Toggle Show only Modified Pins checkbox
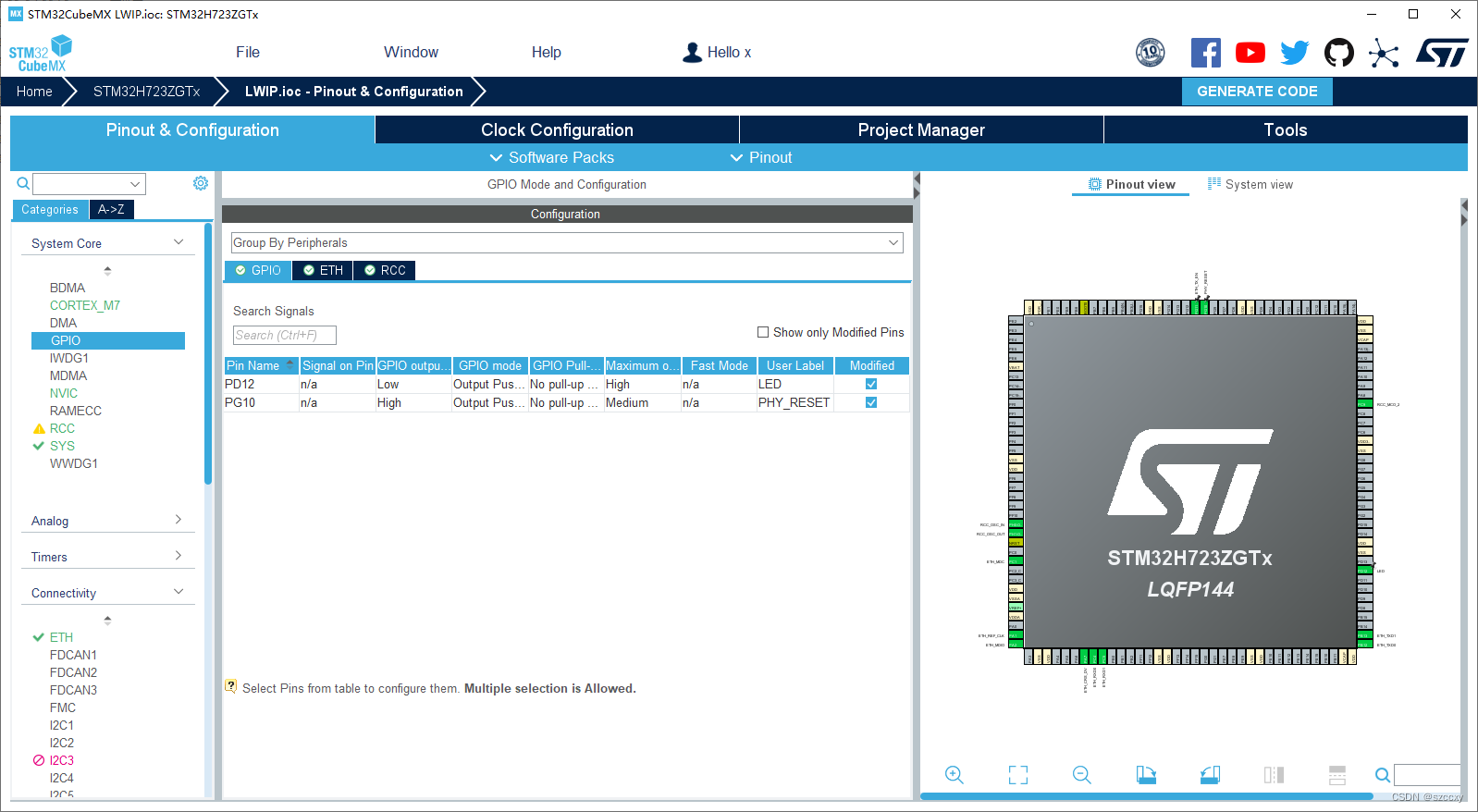 (763, 332)
